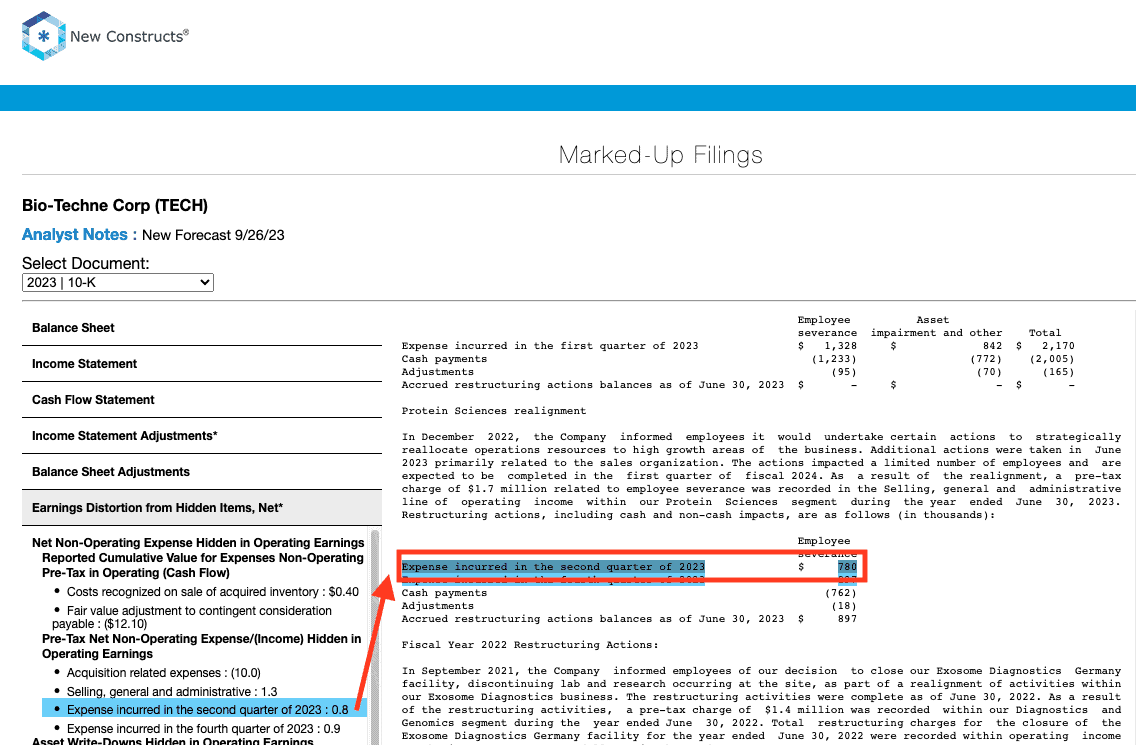
Task: Click the 'Bio-Techne Corp (TECH)' company name
Action: tap(115, 206)
